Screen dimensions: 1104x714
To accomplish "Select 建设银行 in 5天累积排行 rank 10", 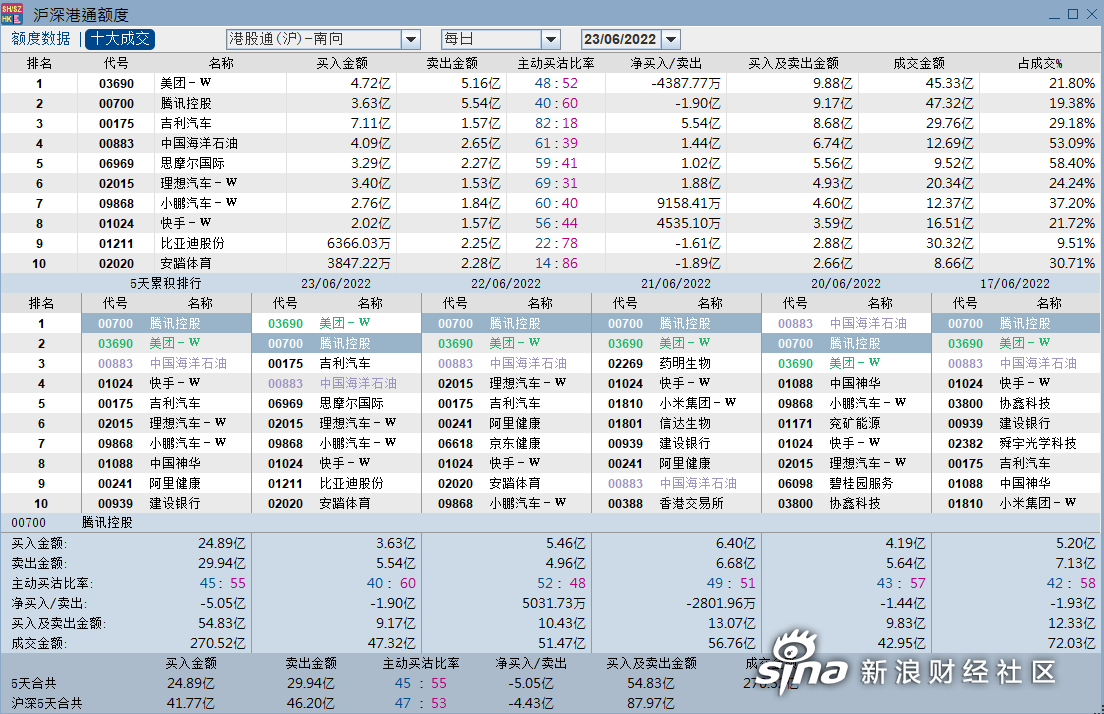I will click(175, 503).
